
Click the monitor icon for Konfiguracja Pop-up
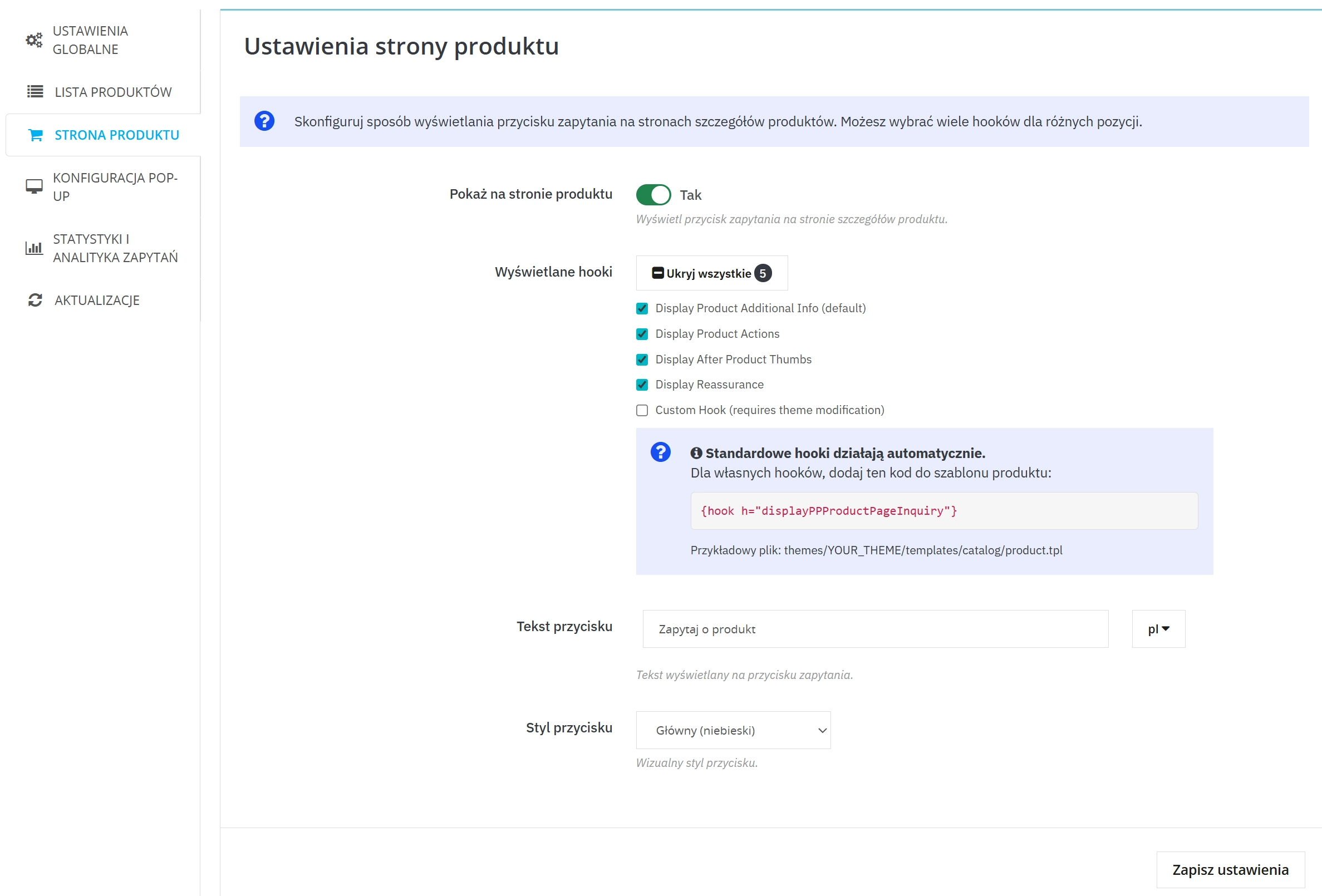click(34, 186)
